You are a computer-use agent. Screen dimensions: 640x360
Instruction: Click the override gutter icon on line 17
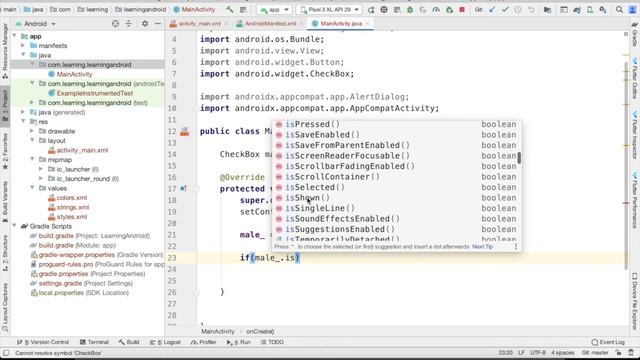(x=184, y=189)
